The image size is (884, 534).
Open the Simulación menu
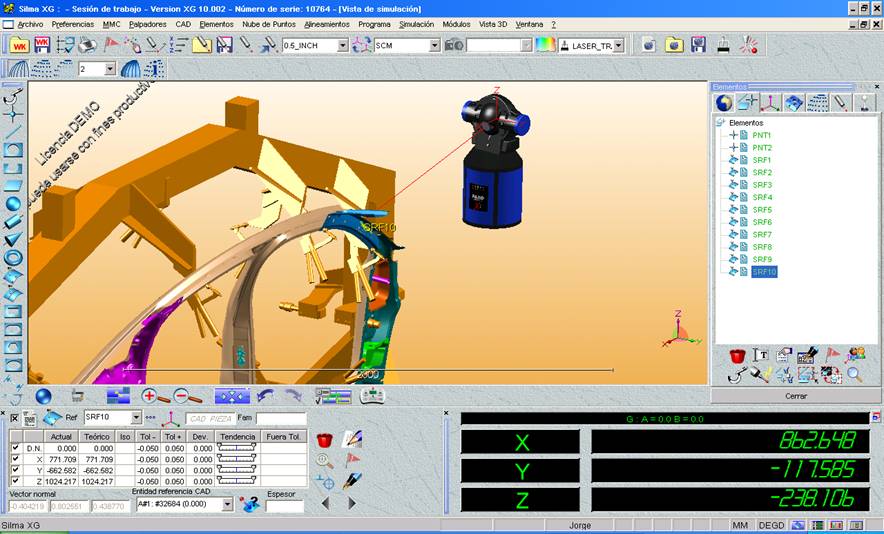pyautogui.click(x=417, y=24)
